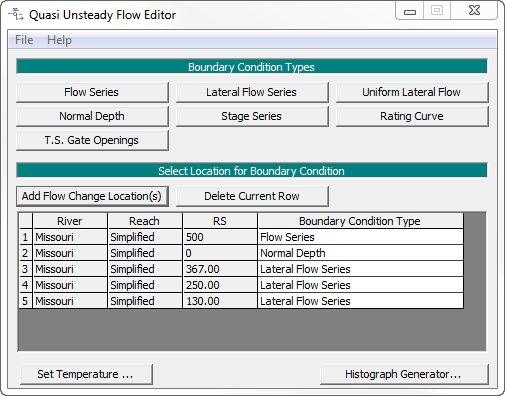Click Lateral Flow Series cell in row 5
Image resolution: width=505 pixels, height=396 pixels.
coord(360,301)
